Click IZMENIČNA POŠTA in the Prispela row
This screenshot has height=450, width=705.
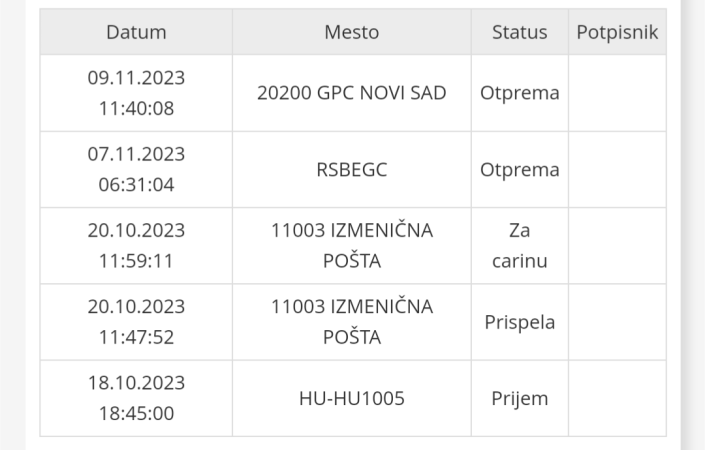pyautogui.click(x=351, y=322)
